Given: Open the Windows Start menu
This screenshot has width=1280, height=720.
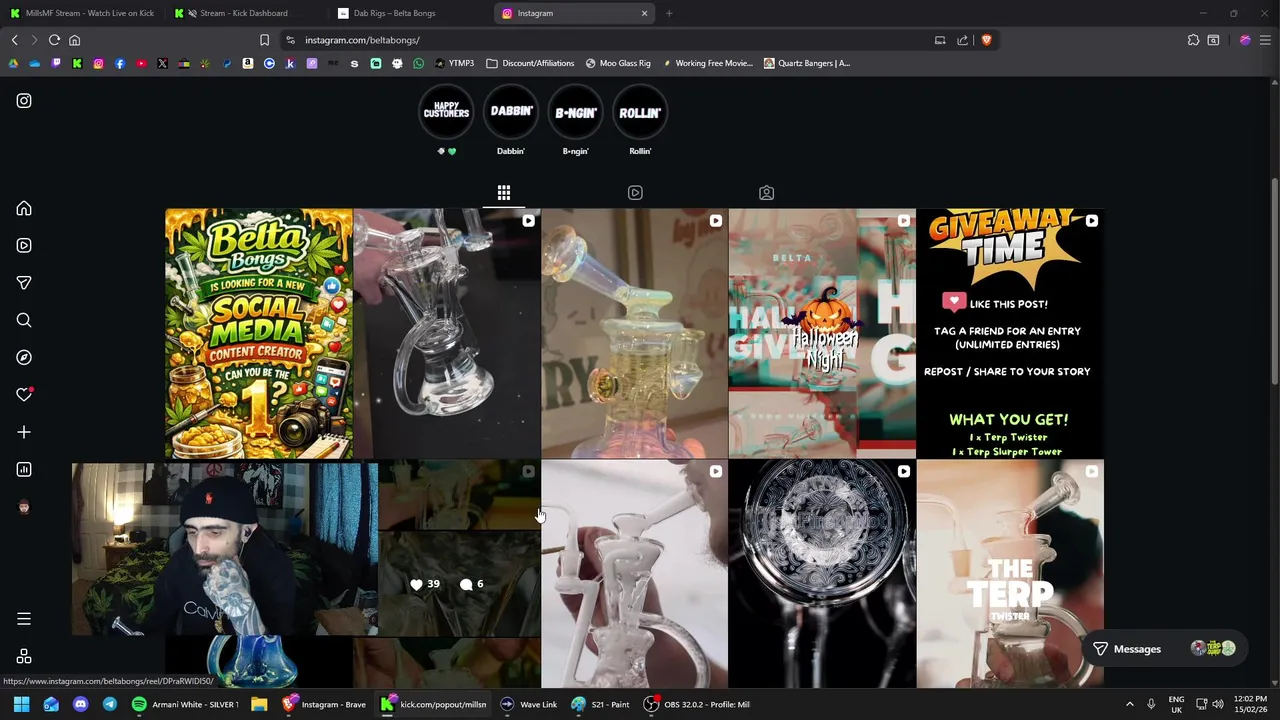Looking at the screenshot, I should click(x=21, y=704).
